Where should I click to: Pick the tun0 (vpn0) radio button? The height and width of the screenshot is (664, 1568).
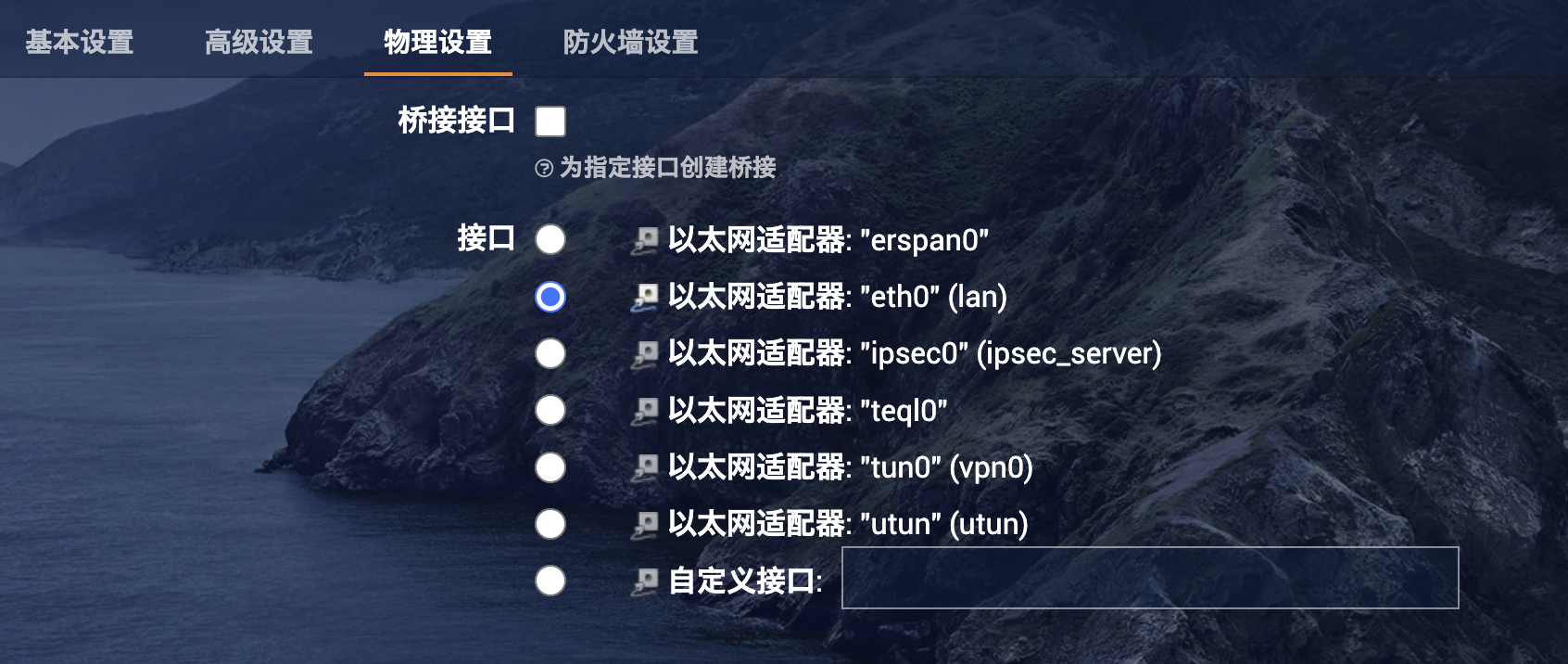click(550, 467)
